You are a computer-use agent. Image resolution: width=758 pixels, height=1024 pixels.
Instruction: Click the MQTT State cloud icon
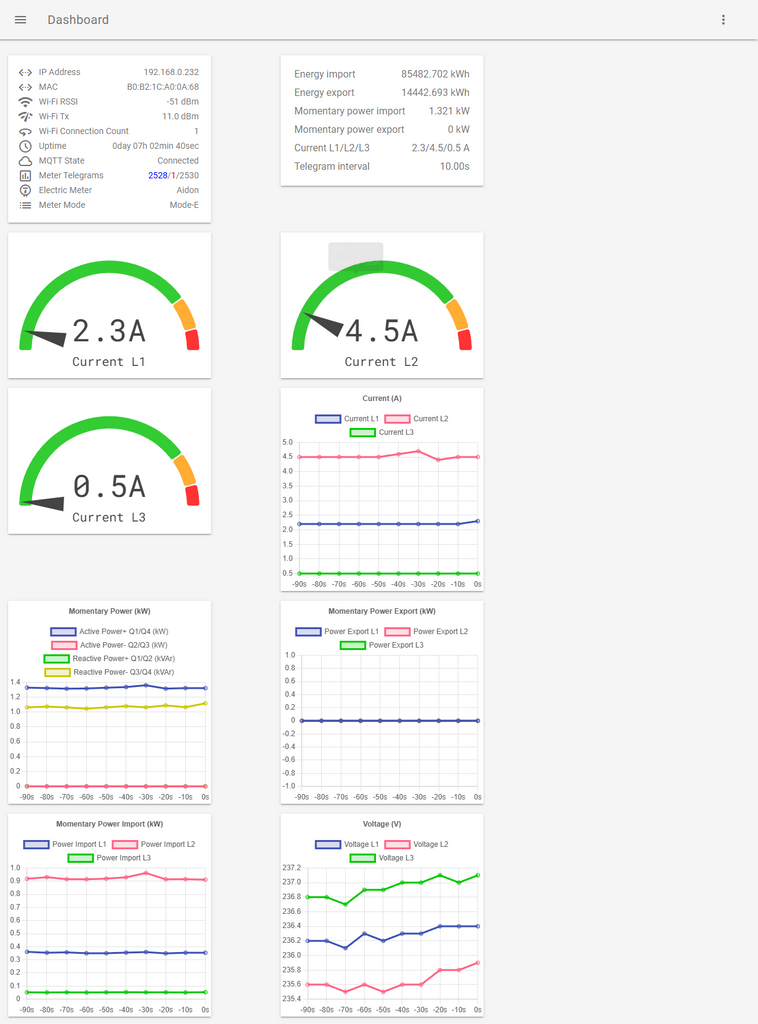tap(25, 161)
